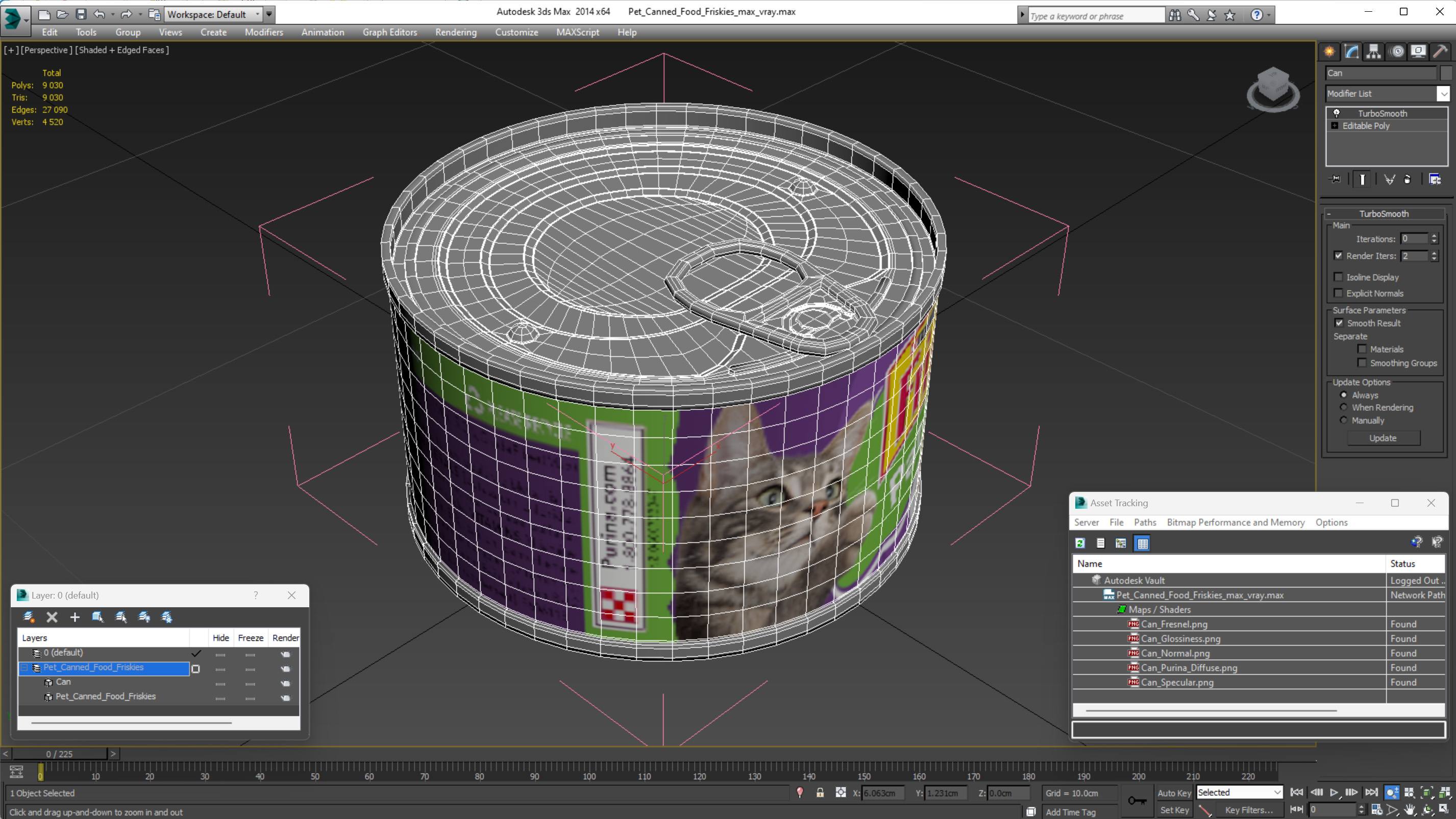Click Zoom Extents All icon
The height and width of the screenshot is (819, 1456).
click(1444, 792)
